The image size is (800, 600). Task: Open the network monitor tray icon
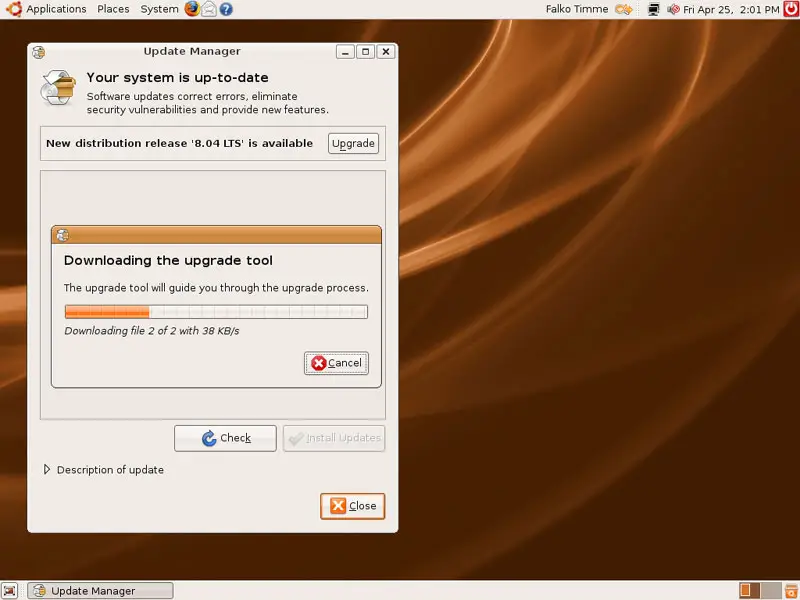point(654,9)
